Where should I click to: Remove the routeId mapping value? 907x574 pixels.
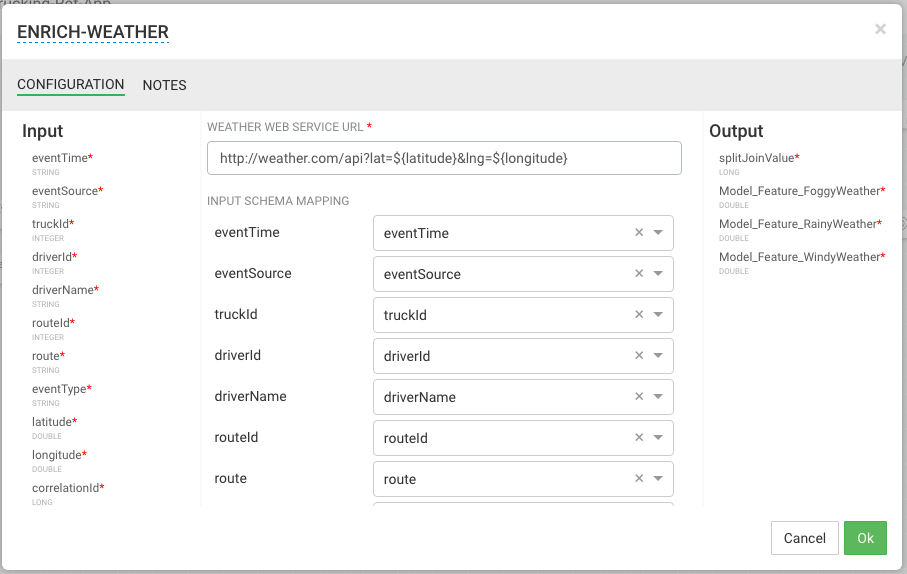[639, 438]
